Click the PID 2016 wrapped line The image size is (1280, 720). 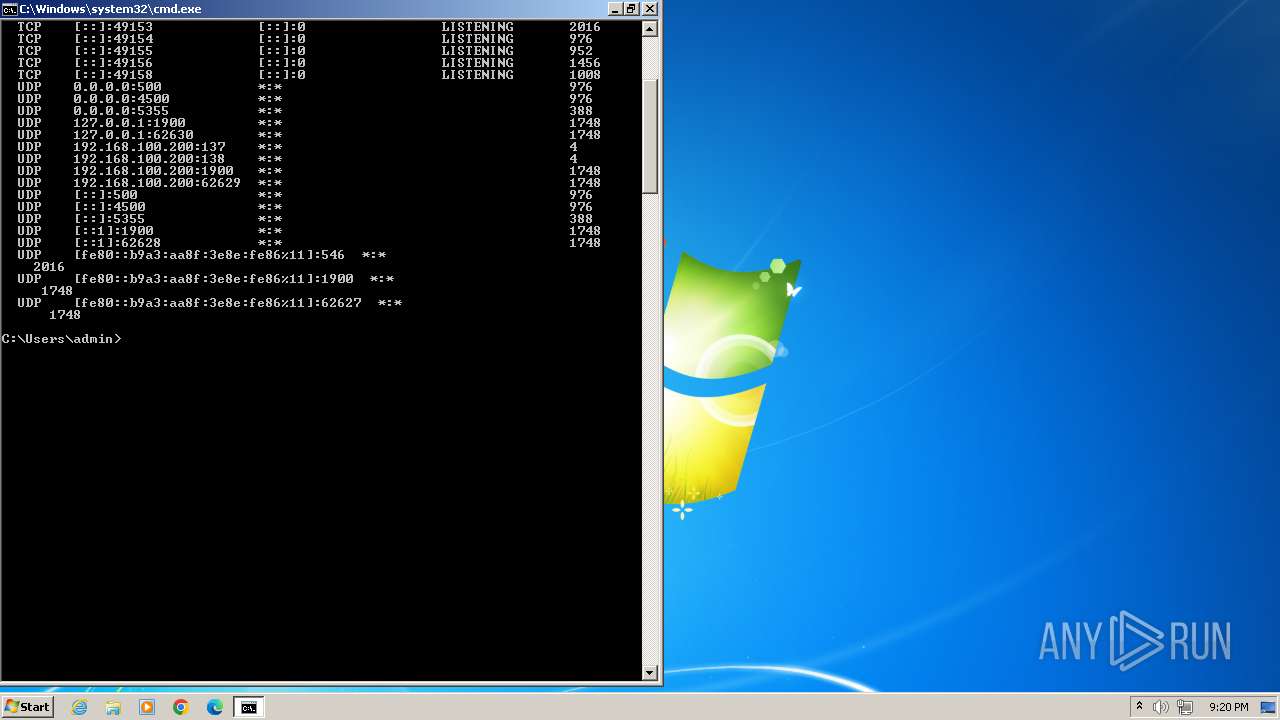tap(49, 267)
